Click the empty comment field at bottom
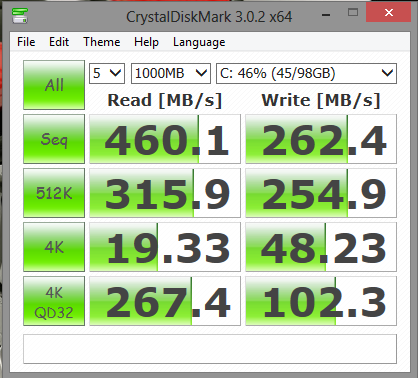 (x=210, y=349)
